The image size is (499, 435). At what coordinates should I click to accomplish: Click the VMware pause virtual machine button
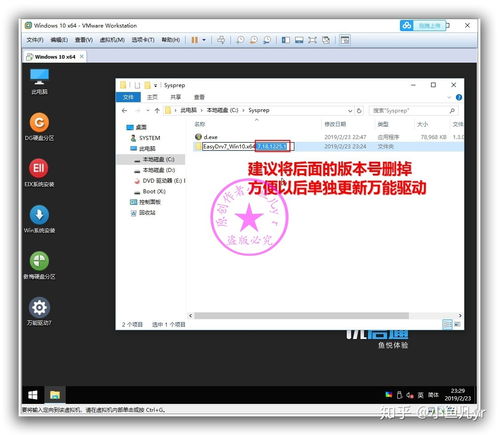point(195,40)
